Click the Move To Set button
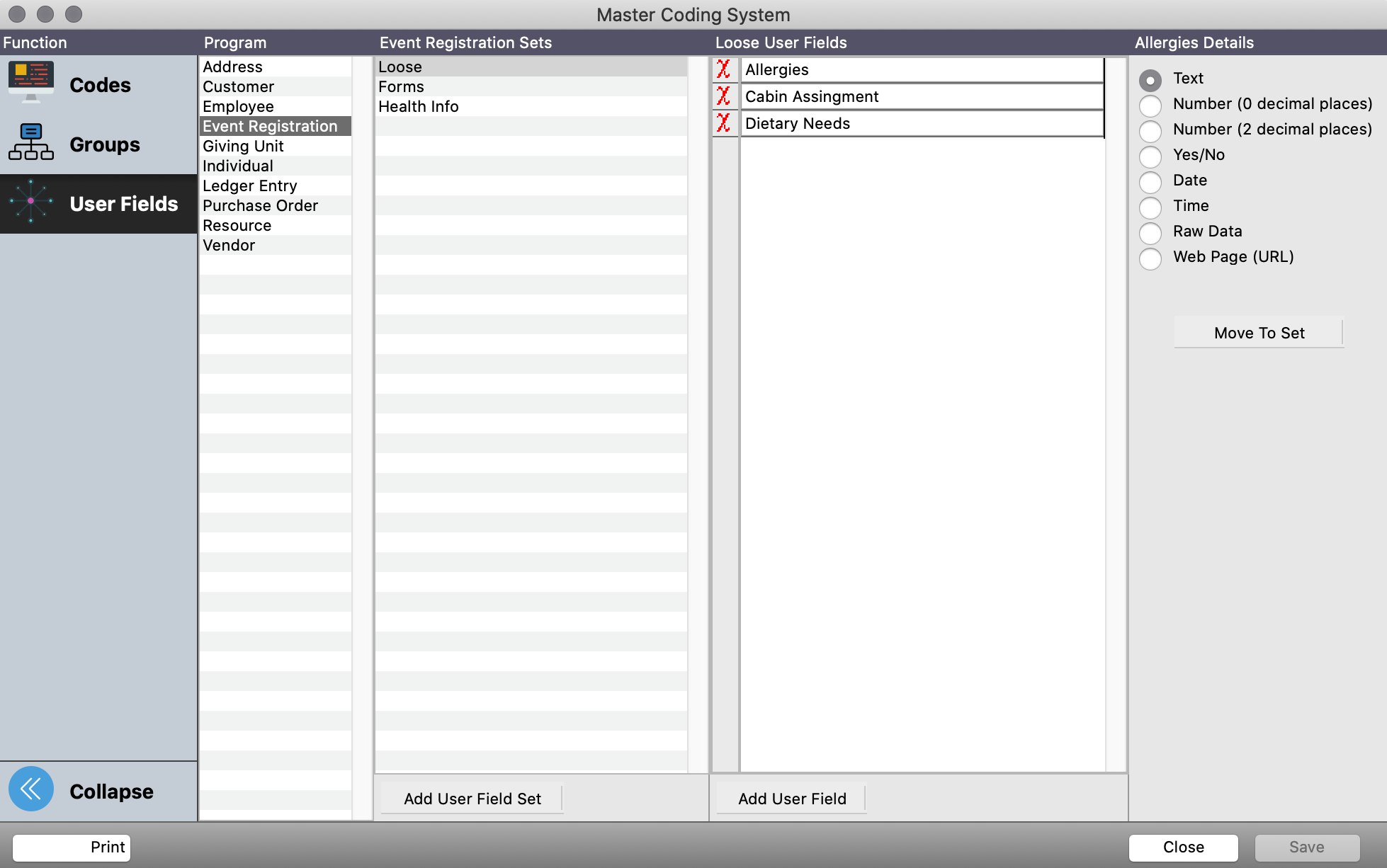Screen dimensions: 1387x868 click(x=1258, y=333)
